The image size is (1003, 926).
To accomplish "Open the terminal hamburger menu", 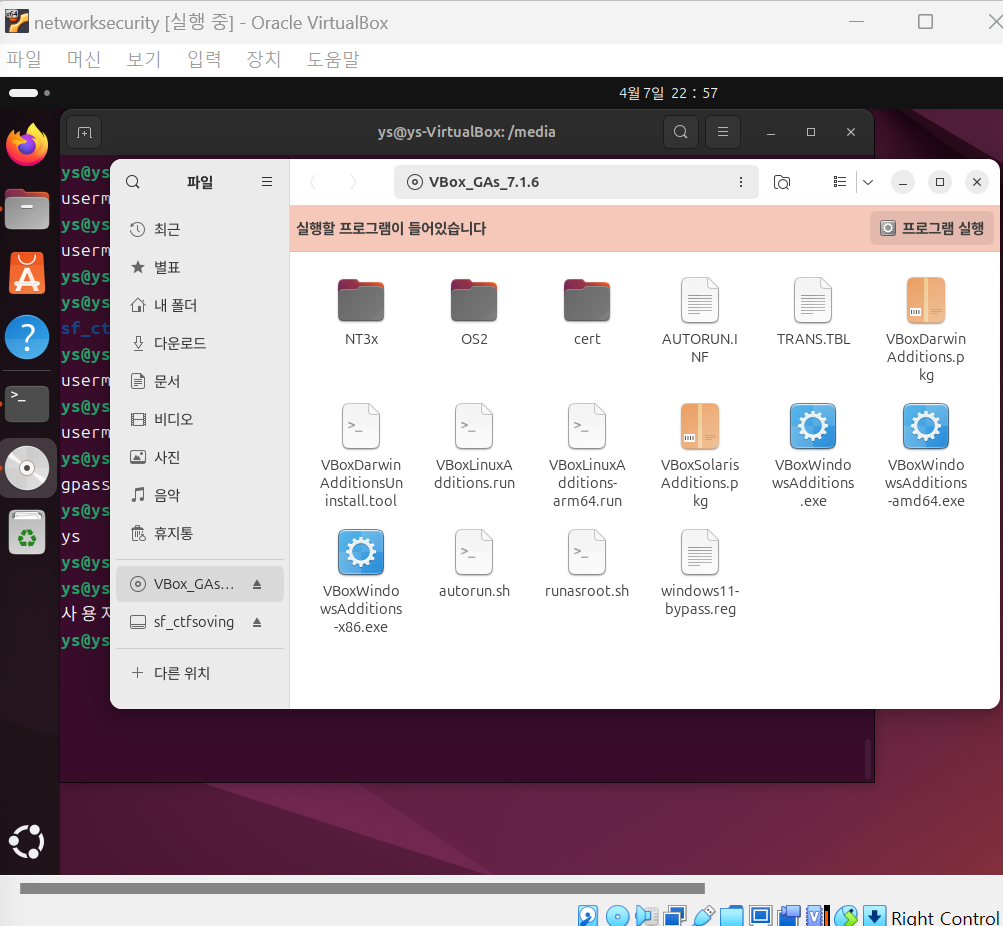I will (723, 132).
